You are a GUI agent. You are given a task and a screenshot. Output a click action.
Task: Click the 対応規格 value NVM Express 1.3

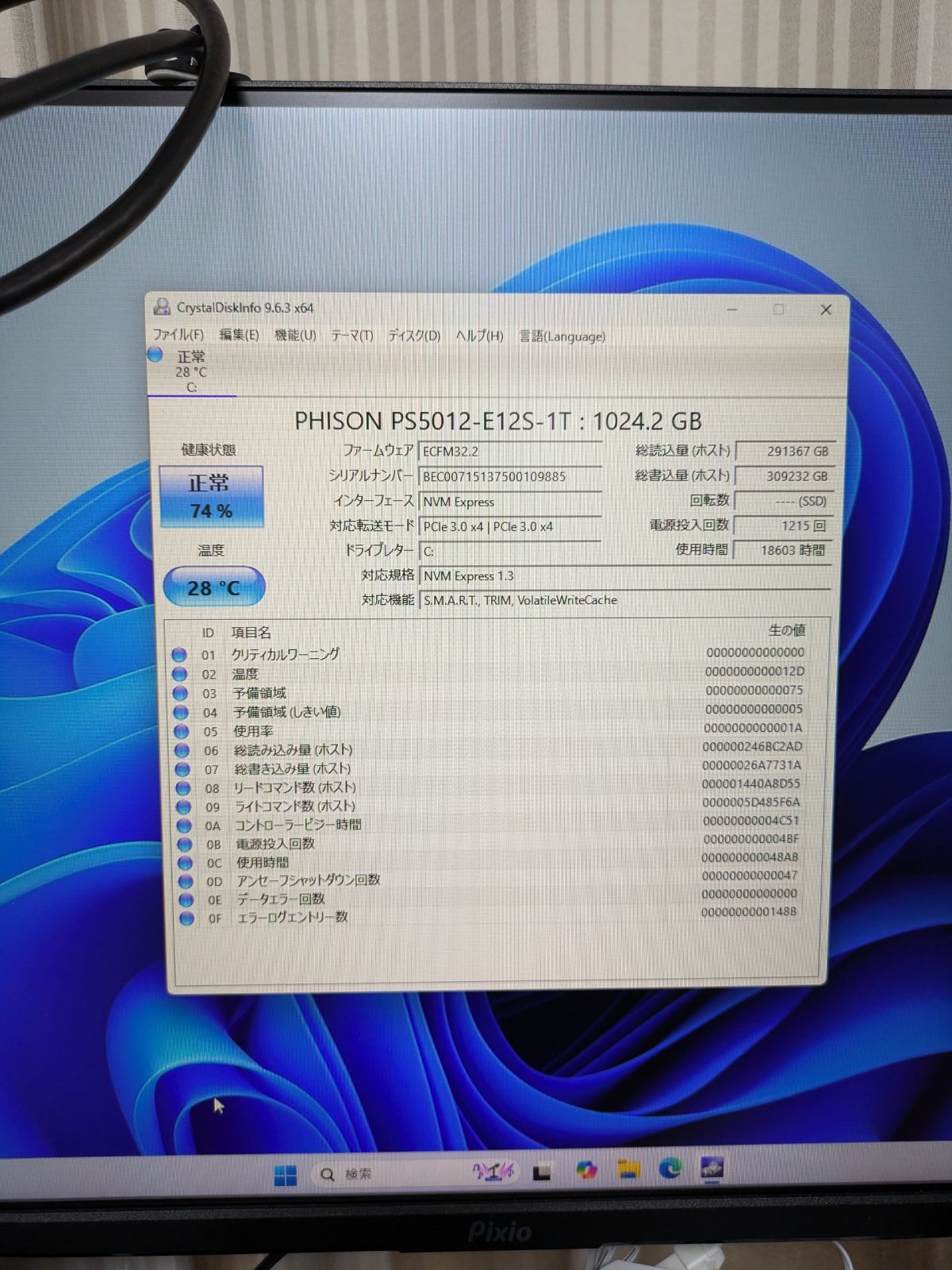(x=625, y=575)
